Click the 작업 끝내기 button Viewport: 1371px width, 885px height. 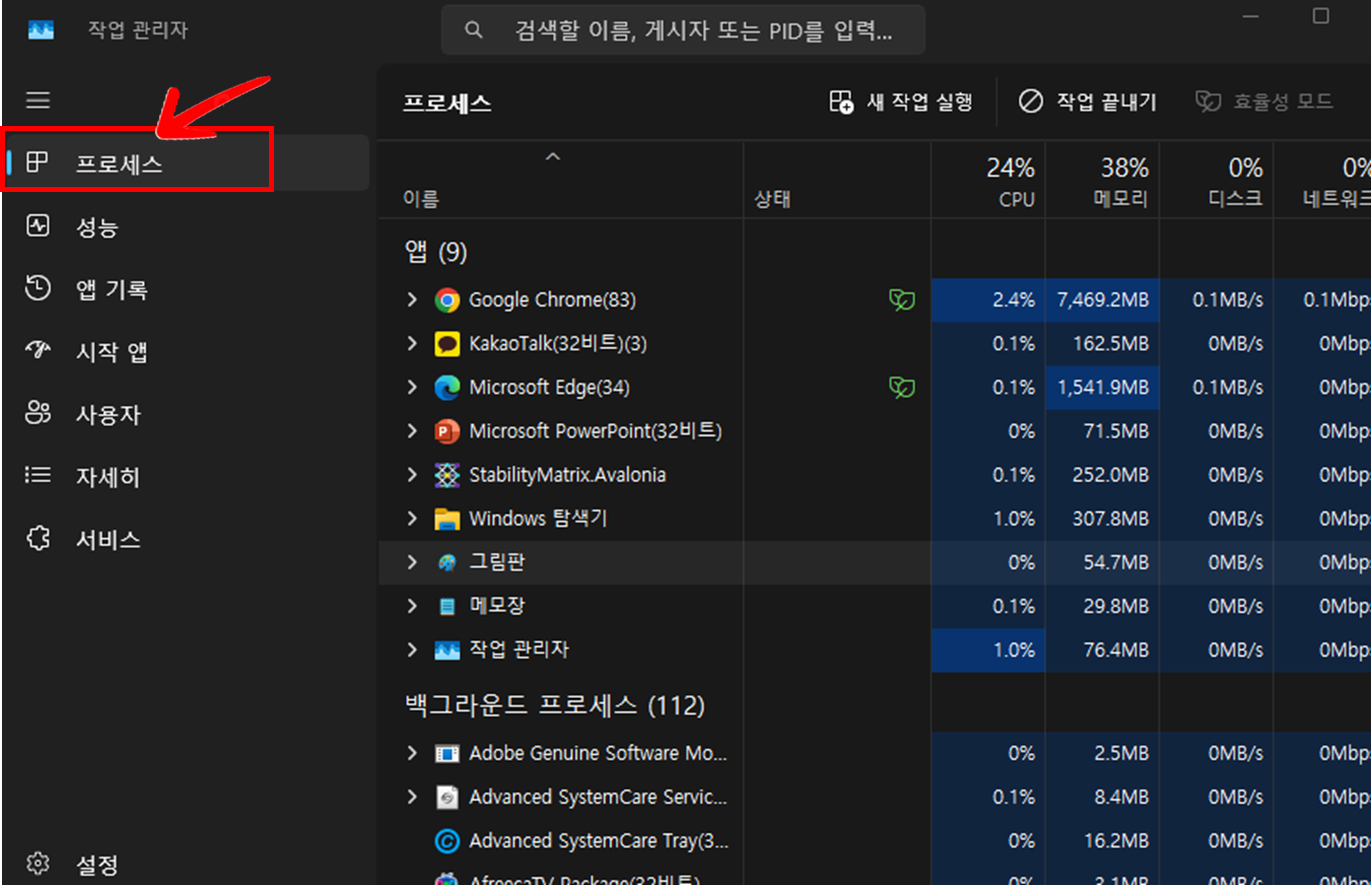point(1088,102)
